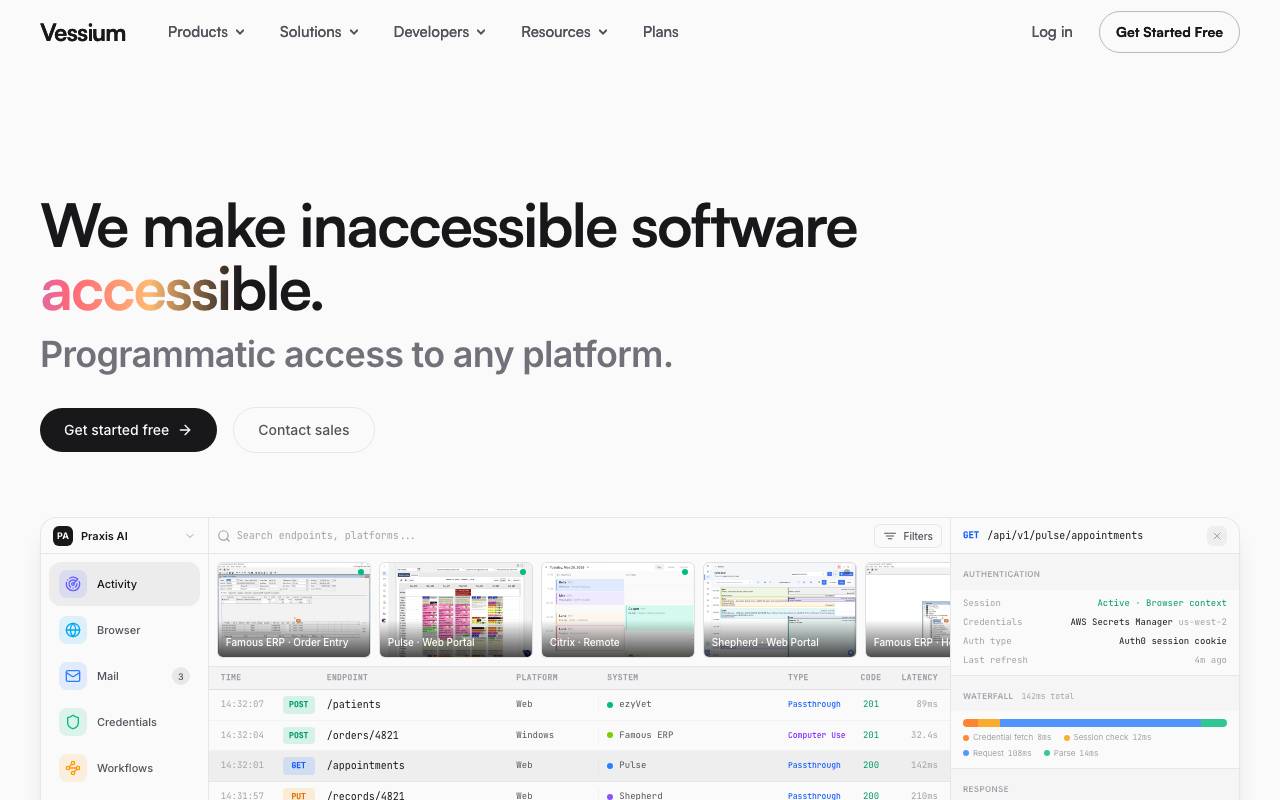Click the ezyVet system cell
Screen dimensions: 1280x800
[629, 704]
